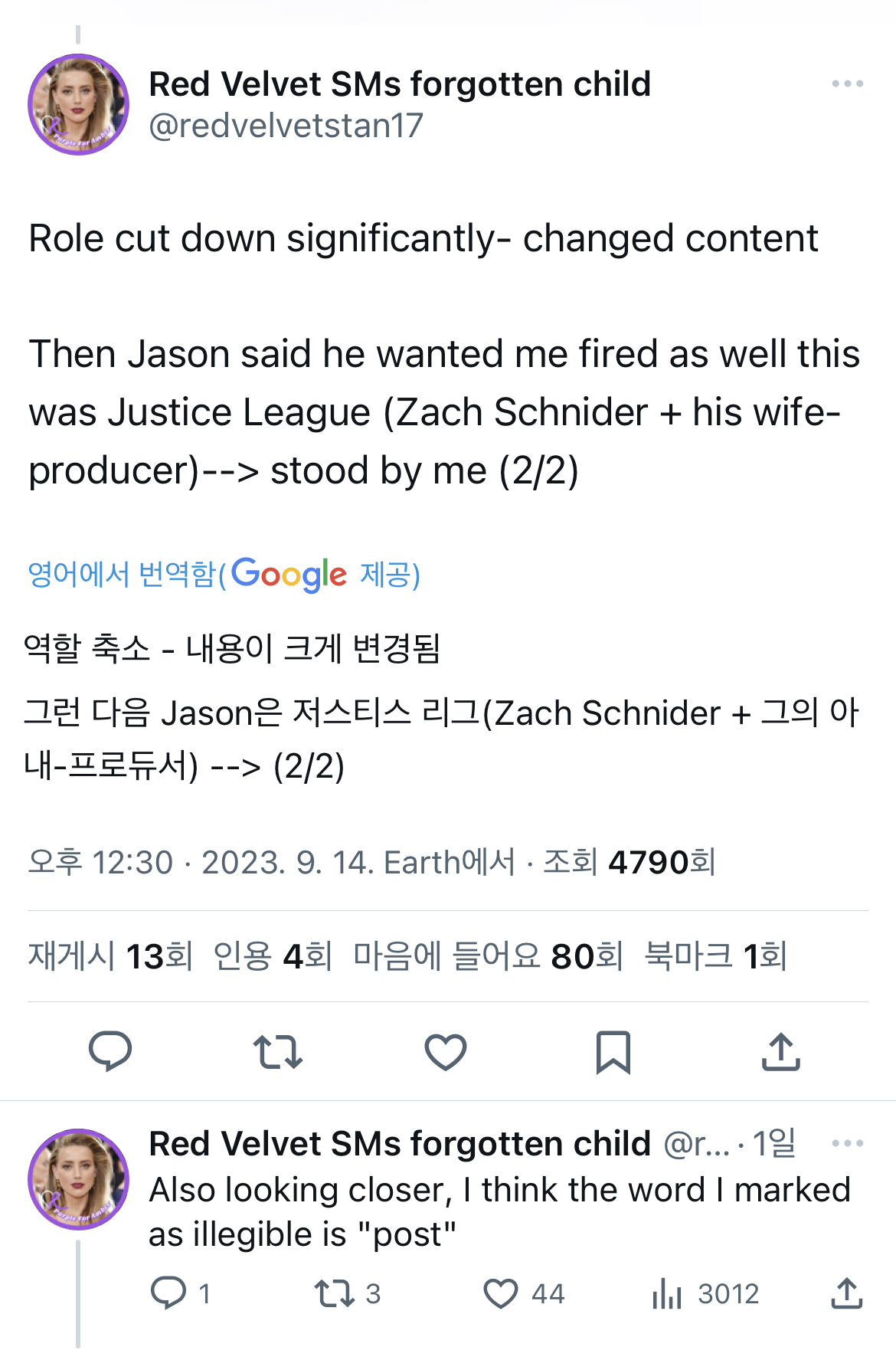View analytics icon showing 3012 views

pyautogui.click(x=667, y=1293)
